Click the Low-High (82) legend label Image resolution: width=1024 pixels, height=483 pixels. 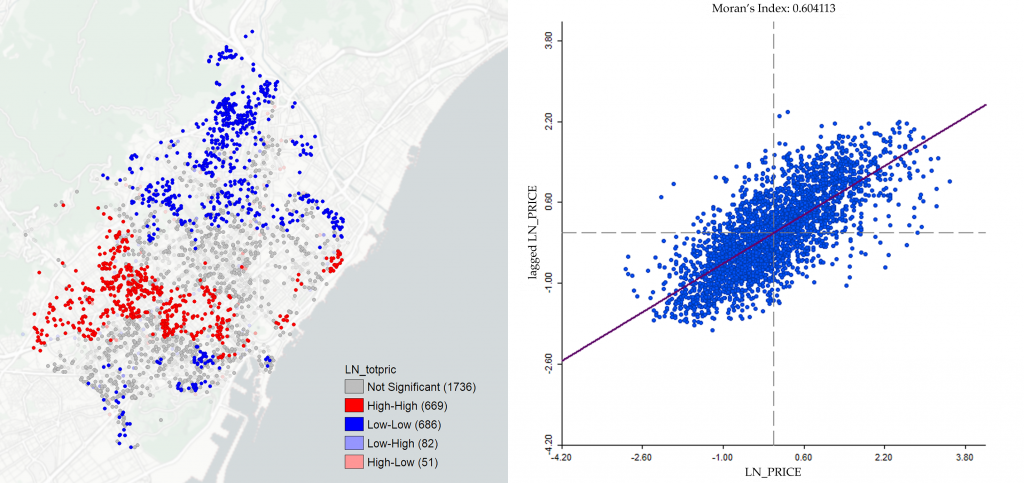click(402, 443)
